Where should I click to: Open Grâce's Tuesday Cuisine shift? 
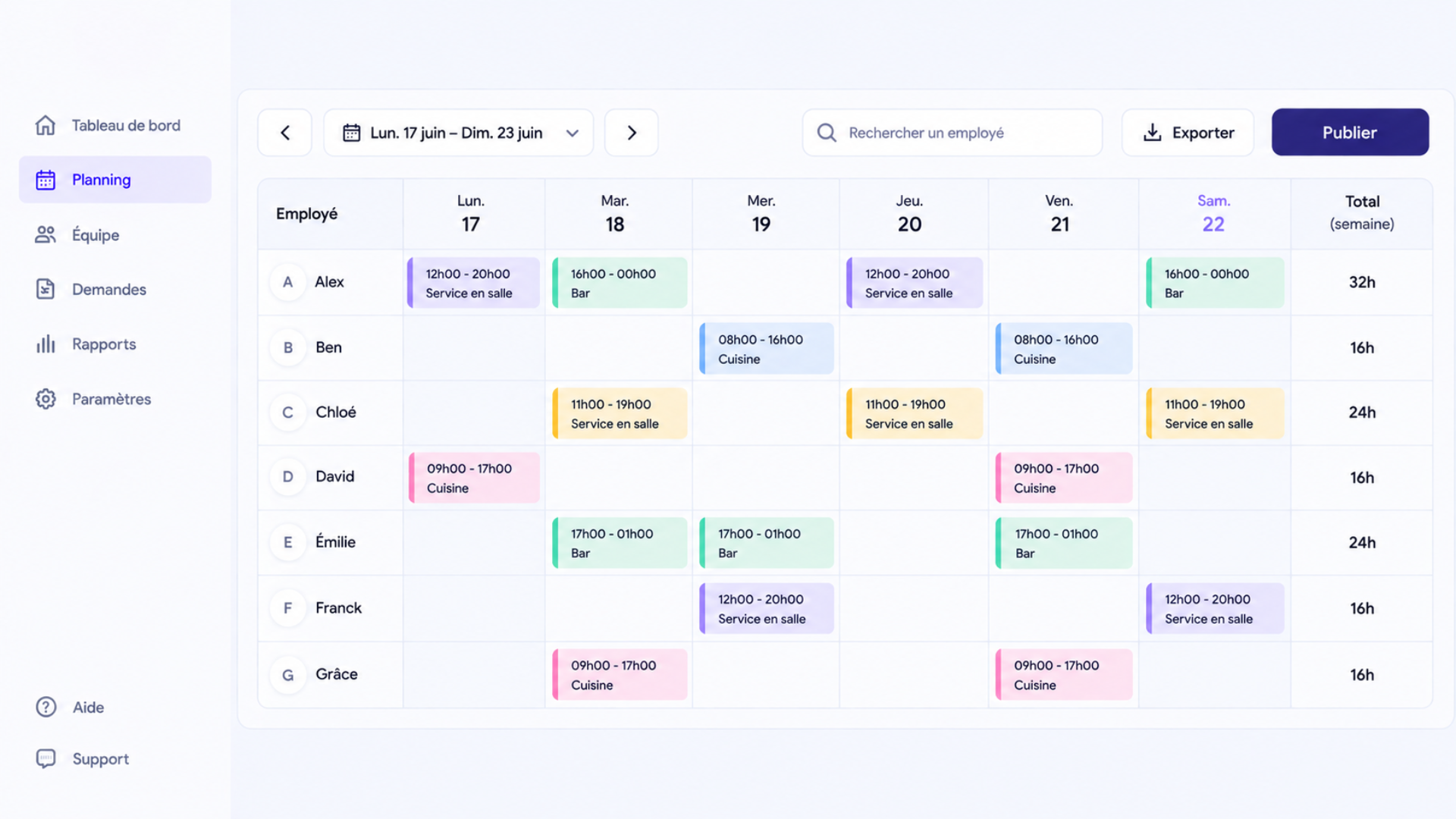point(620,675)
